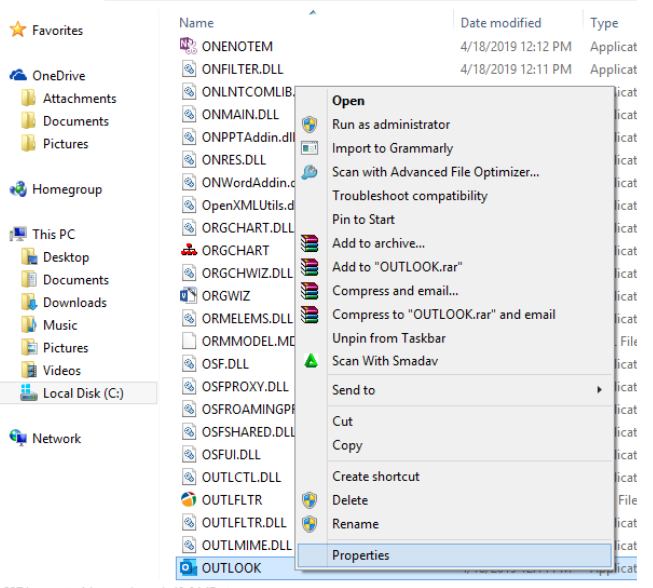The image size is (653, 588).
Task: Click the Videos folder icon in sidebar
Action: [x=29, y=370]
